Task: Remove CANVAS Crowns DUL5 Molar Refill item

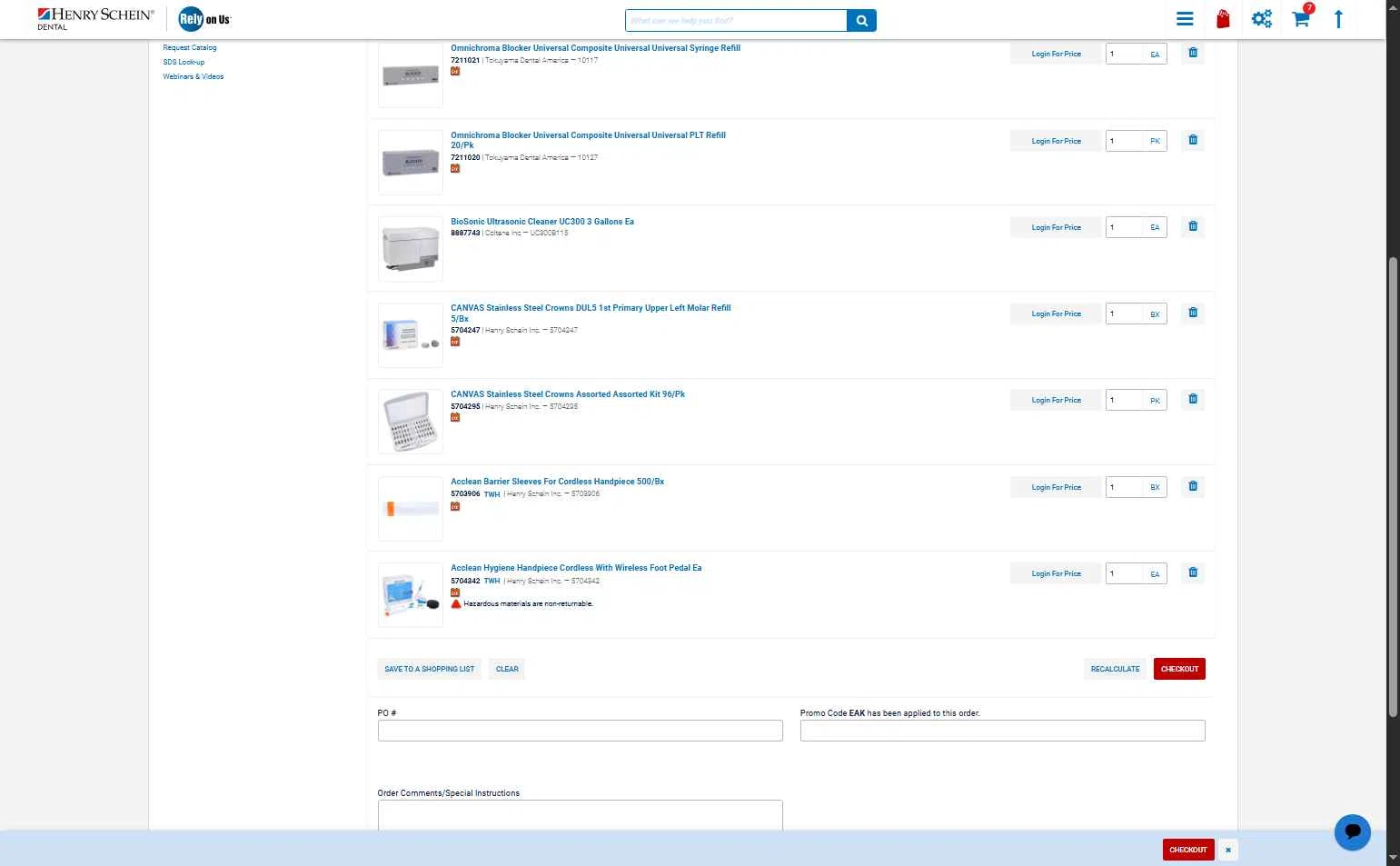Action: click(1193, 313)
